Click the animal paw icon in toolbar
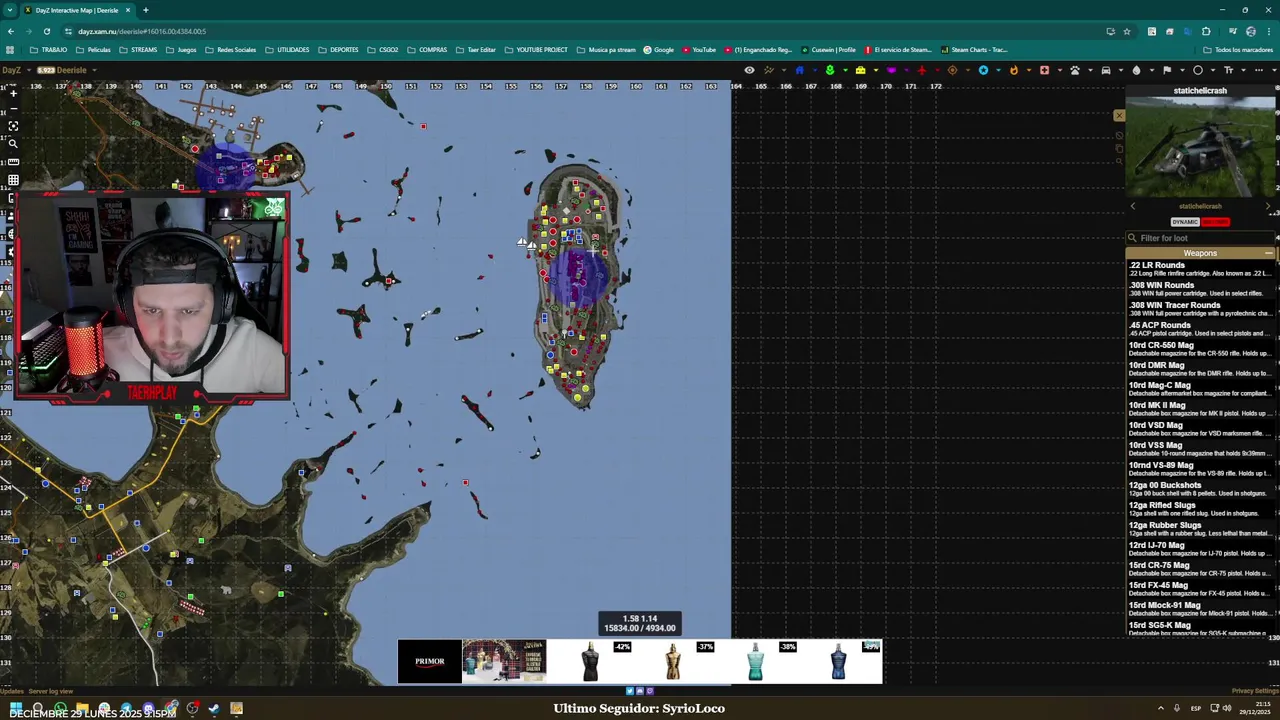Image resolution: width=1280 pixels, height=720 pixels. click(x=1075, y=70)
